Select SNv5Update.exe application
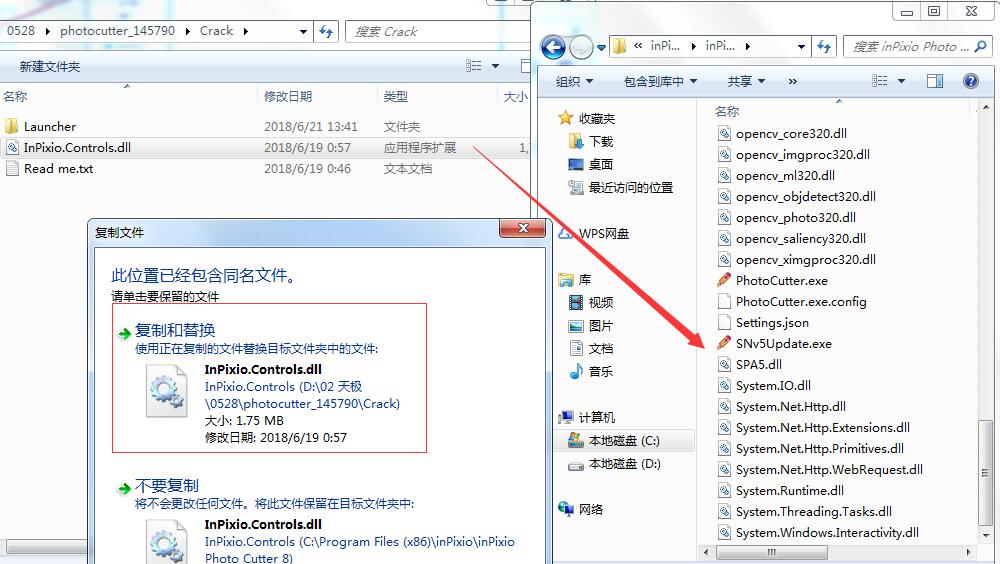 [783, 344]
